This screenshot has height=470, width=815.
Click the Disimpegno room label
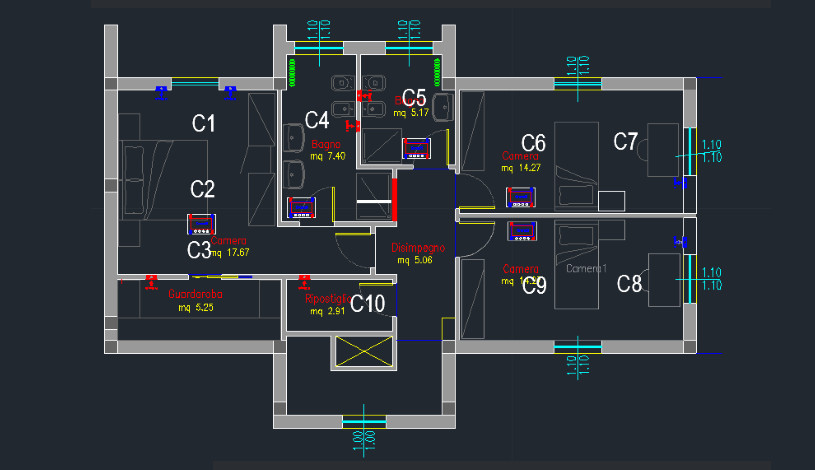tap(417, 248)
